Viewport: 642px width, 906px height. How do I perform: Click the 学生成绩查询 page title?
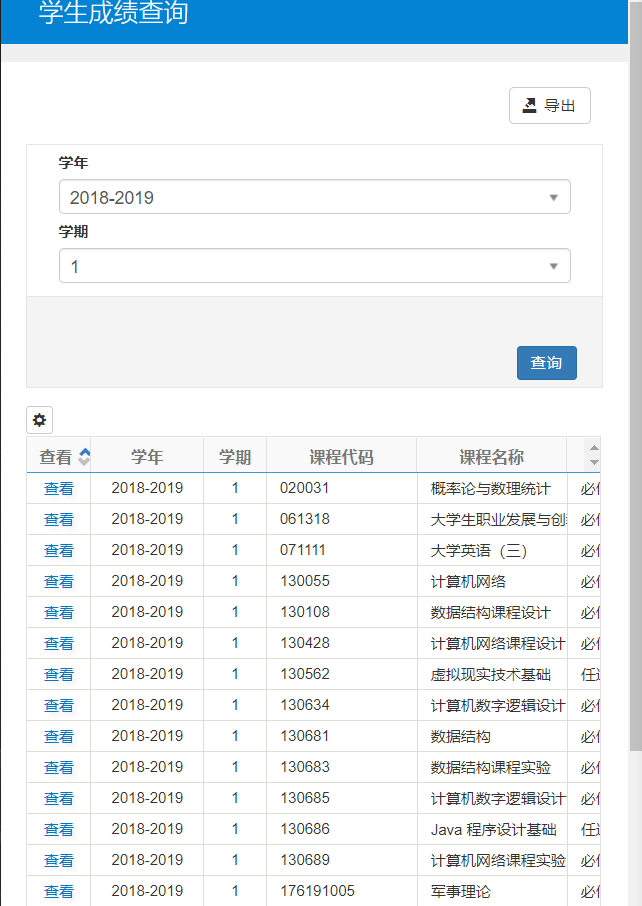[113, 13]
